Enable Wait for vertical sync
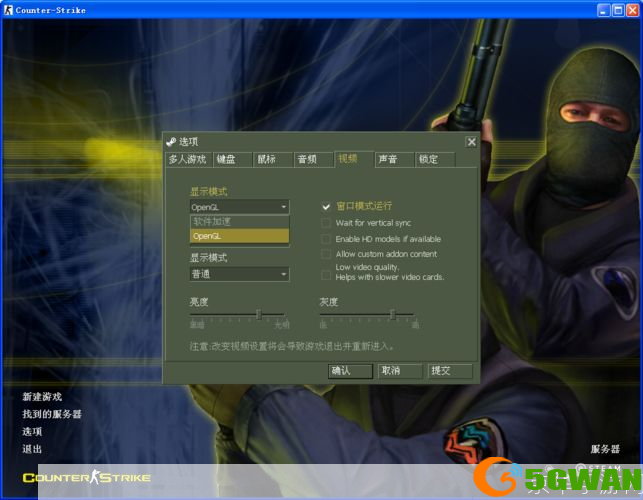643x500 pixels. coord(326,223)
